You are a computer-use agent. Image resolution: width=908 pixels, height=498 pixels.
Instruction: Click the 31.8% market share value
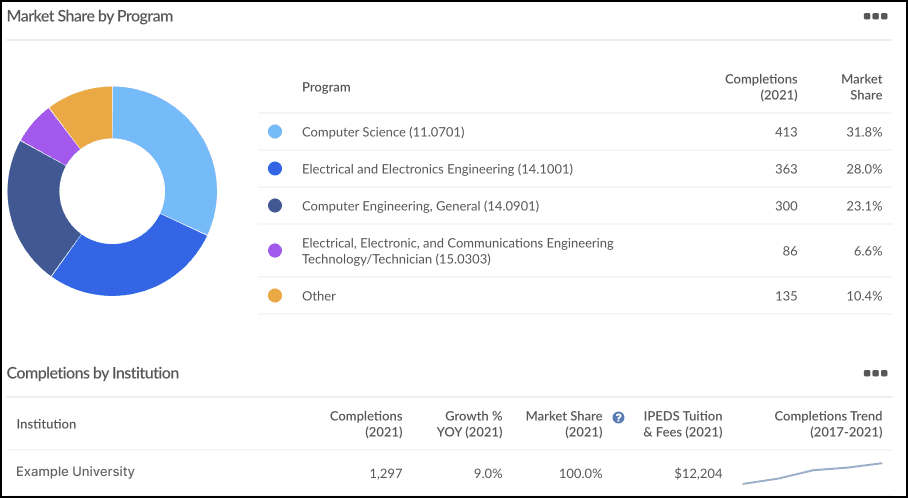[x=864, y=132]
